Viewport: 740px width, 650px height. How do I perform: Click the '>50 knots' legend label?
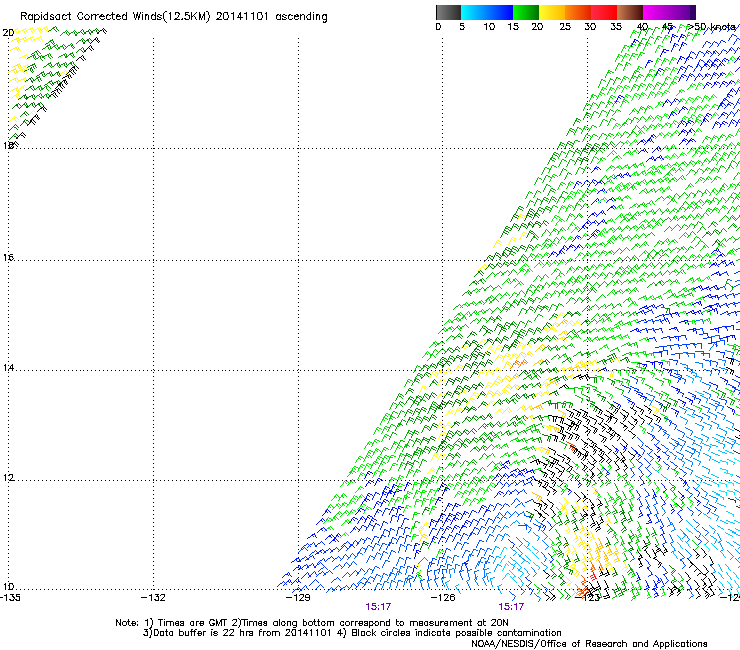pos(712,27)
